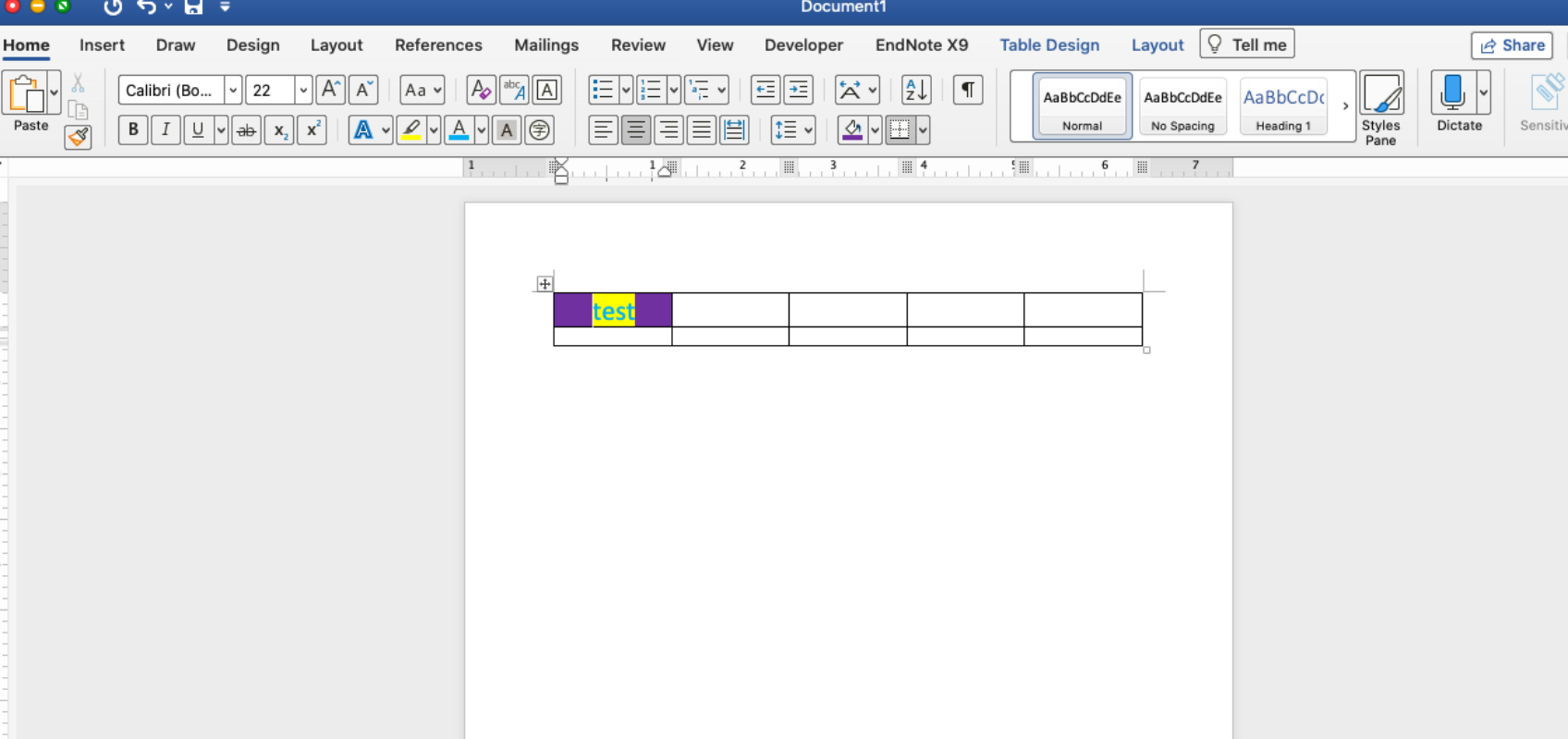Open the font size dropdown arrow

[303, 90]
